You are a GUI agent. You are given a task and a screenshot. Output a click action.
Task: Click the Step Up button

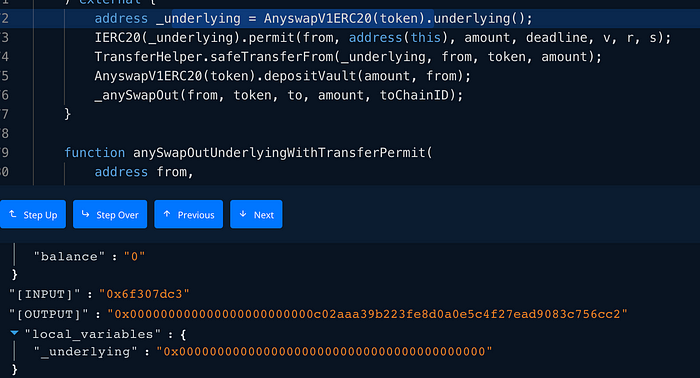(x=33, y=214)
